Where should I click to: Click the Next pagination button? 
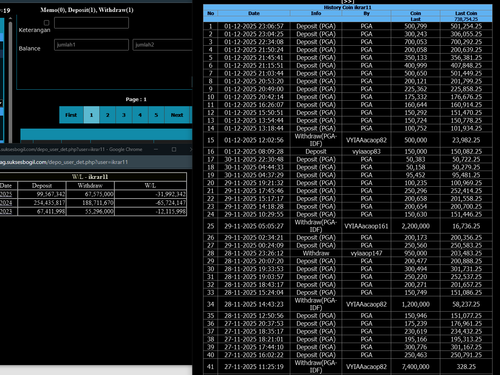coord(177,115)
